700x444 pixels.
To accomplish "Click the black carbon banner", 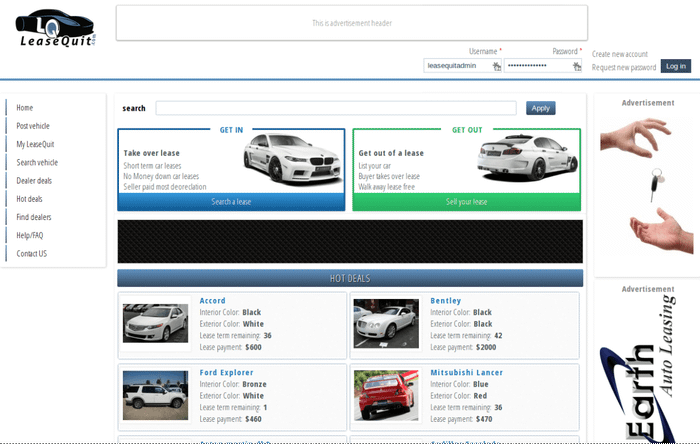I will point(350,241).
